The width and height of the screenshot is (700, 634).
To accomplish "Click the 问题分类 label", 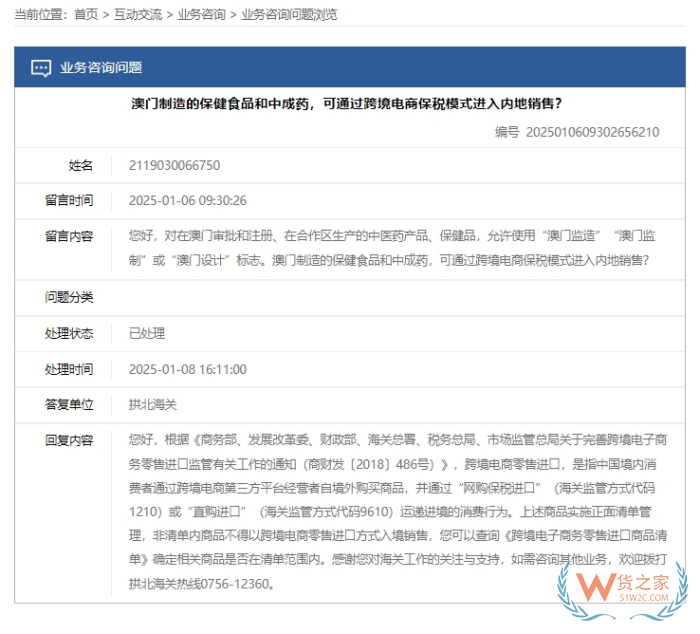I will [x=69, y=297].
